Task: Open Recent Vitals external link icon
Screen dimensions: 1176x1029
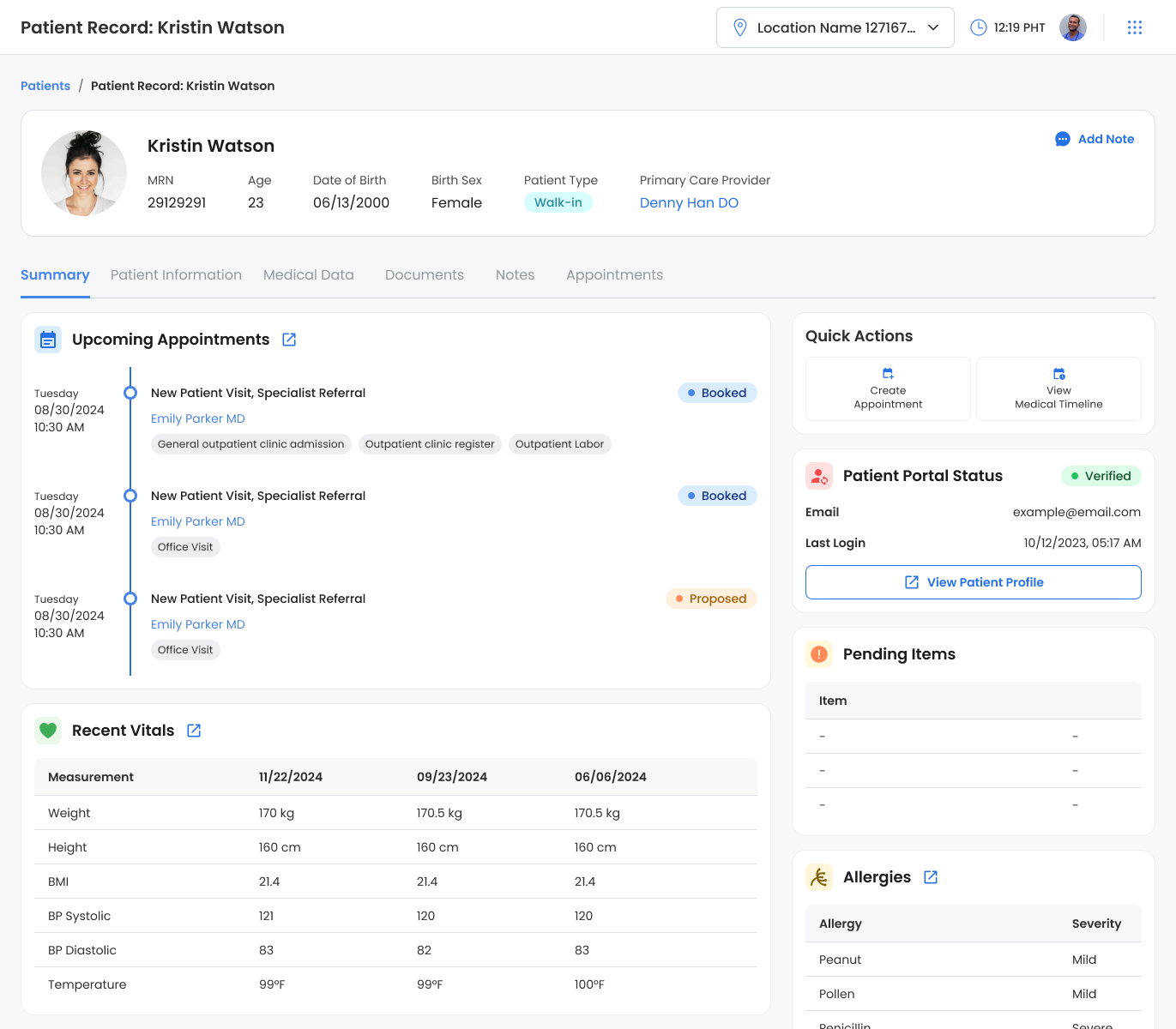Action: (x=193, y=730)
